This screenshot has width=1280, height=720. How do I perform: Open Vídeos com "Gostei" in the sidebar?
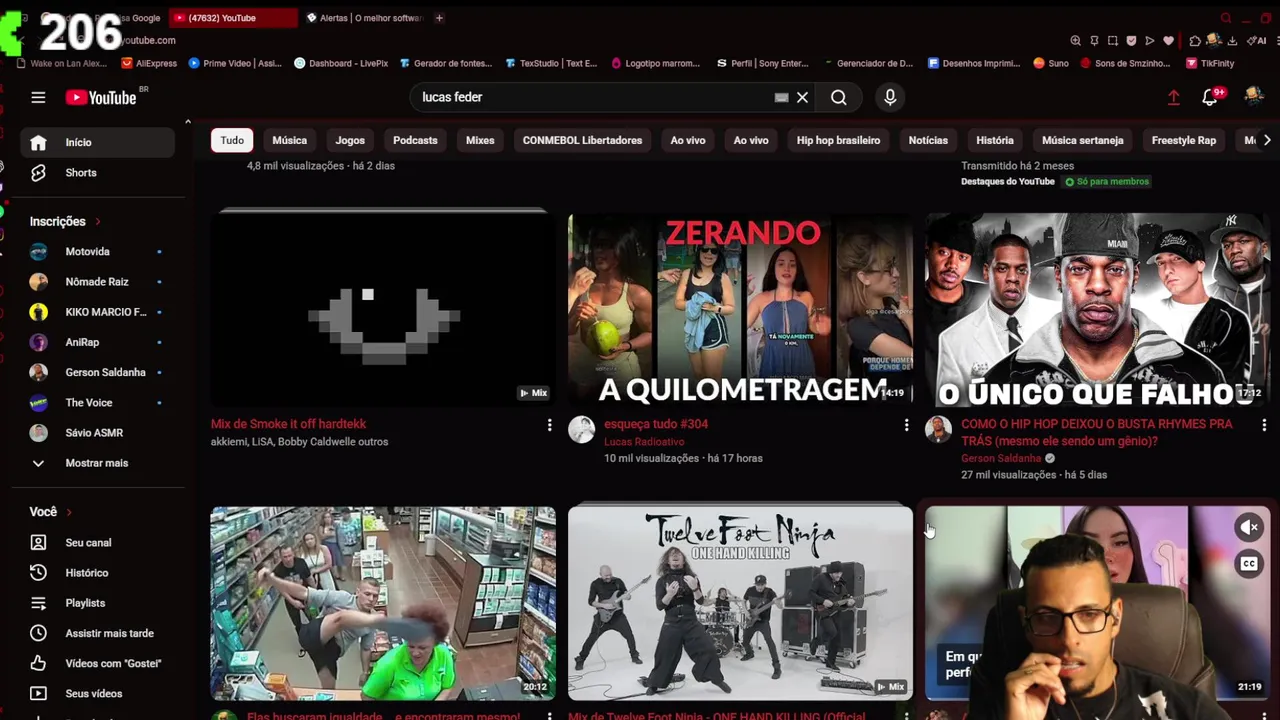pos(99,663)
